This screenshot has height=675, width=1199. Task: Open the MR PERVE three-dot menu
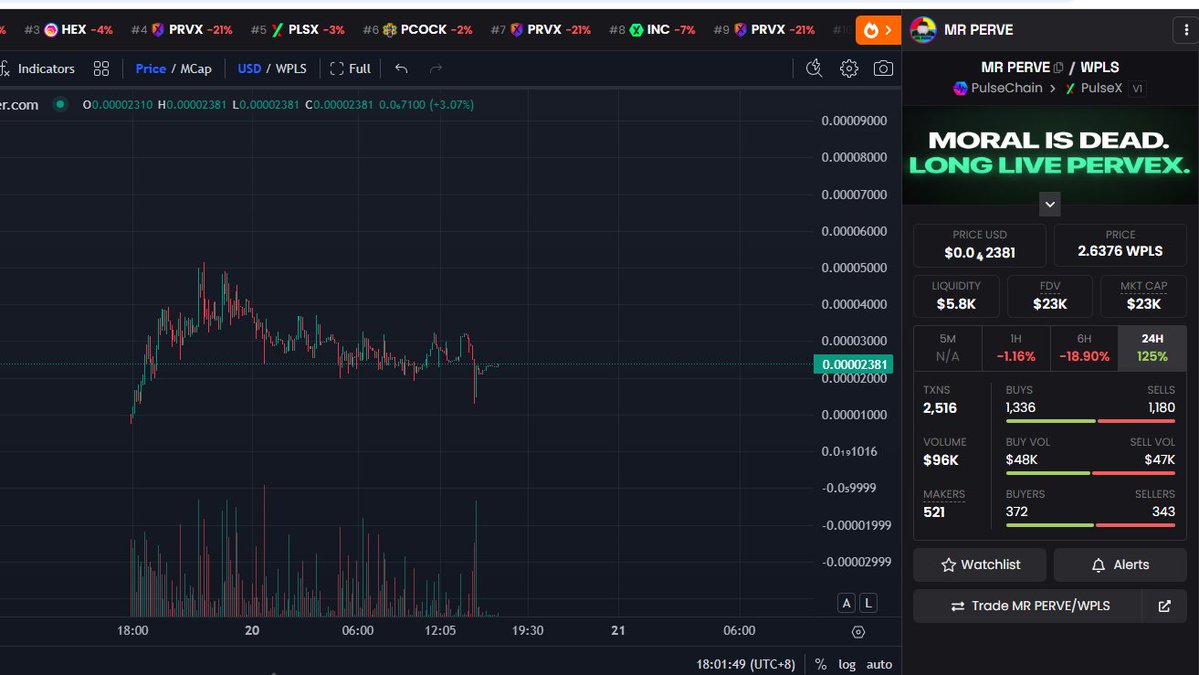1186,30
